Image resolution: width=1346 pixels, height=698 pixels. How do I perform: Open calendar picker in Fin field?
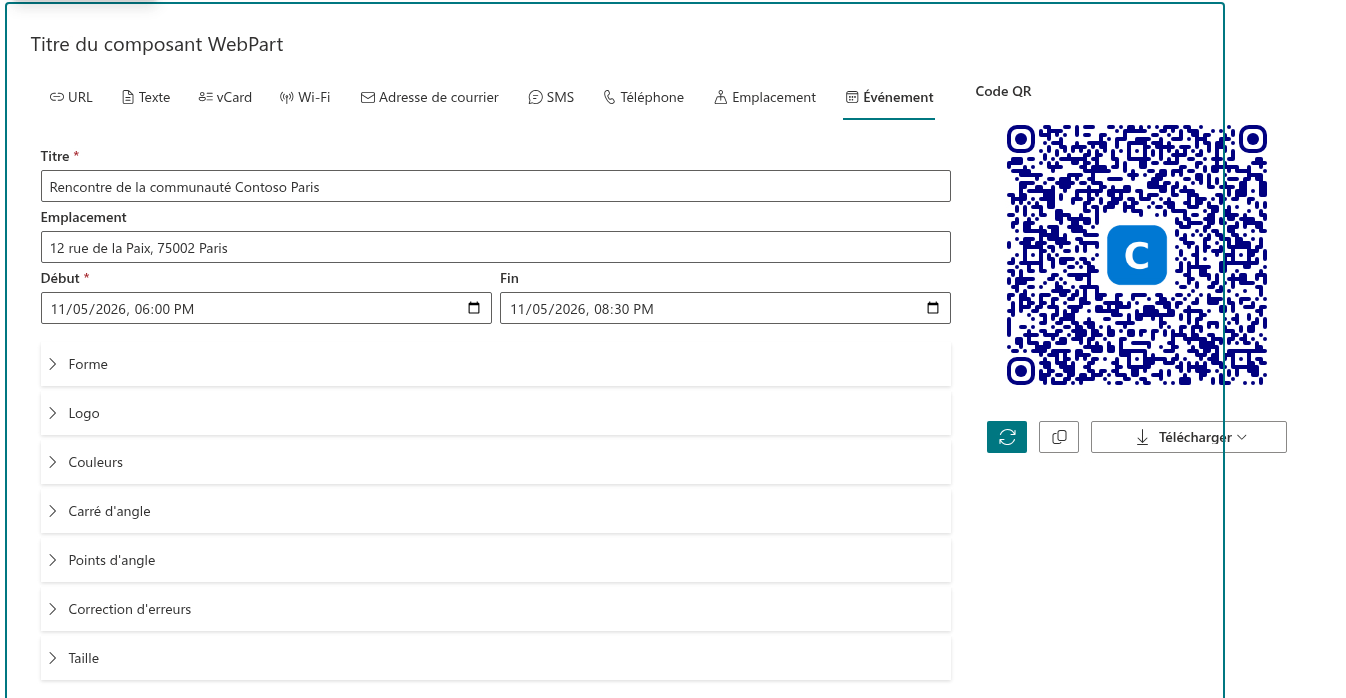point(933,308)
